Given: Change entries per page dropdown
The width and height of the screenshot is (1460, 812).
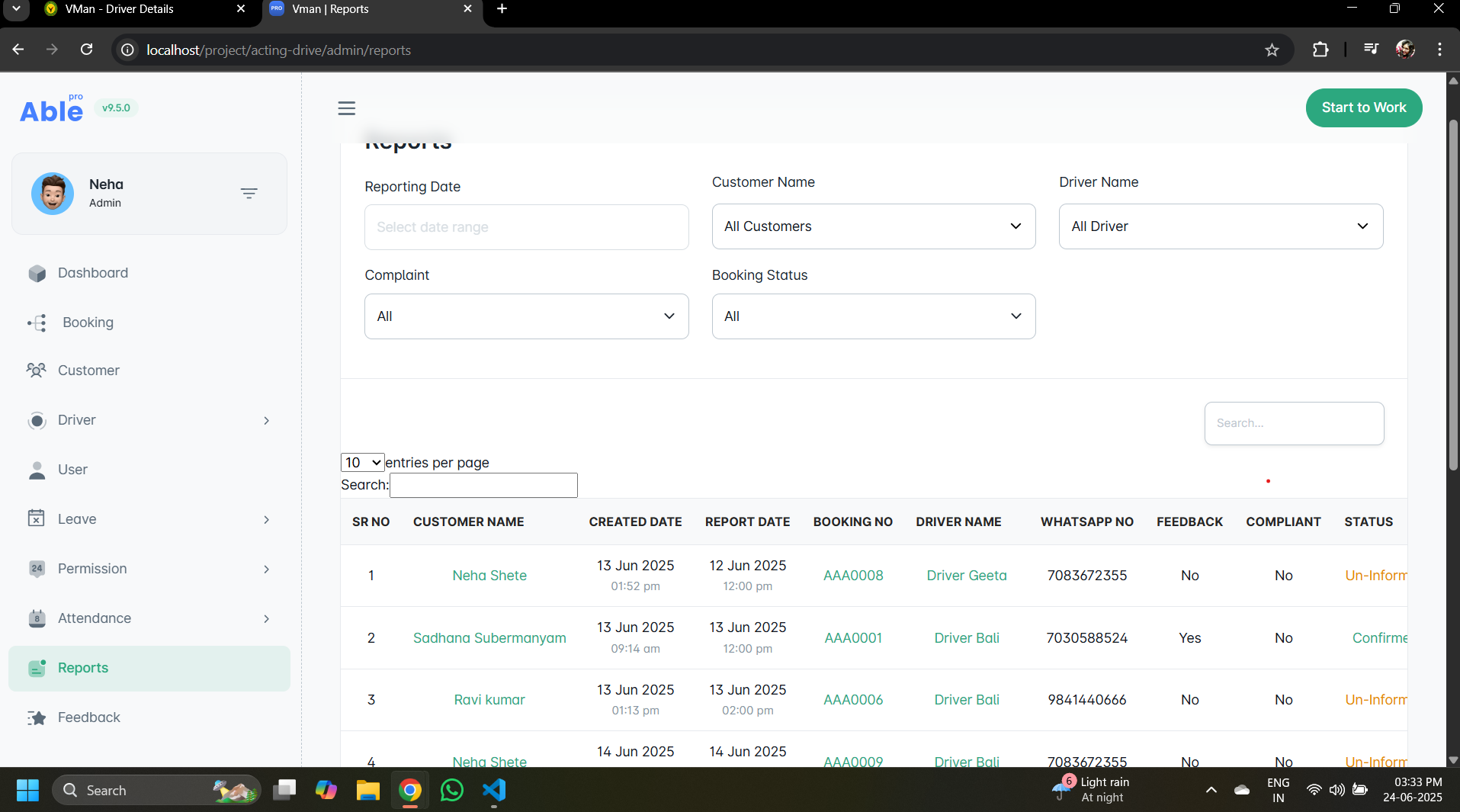Looking at the screenshot, I should (362, 463).
